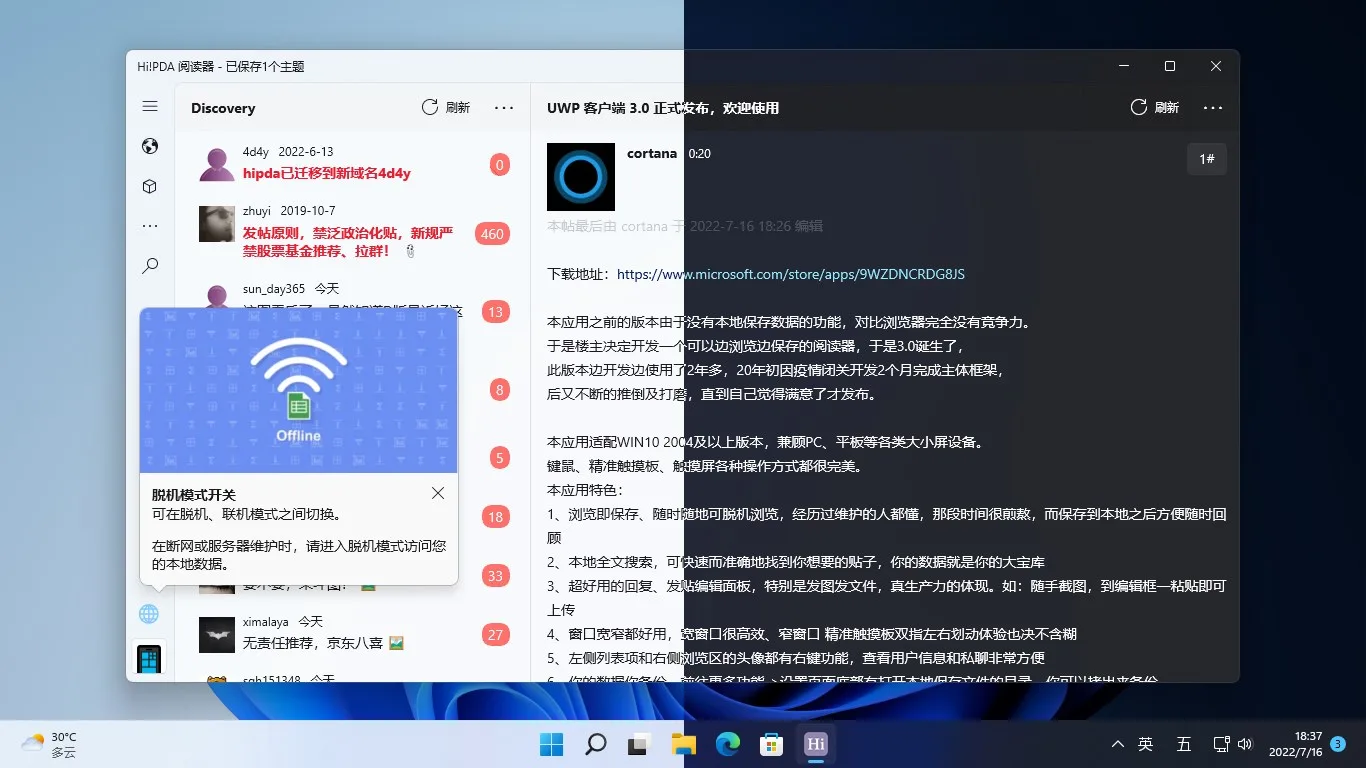
Task: Click reply count badge 13
Action: (495, 312)
